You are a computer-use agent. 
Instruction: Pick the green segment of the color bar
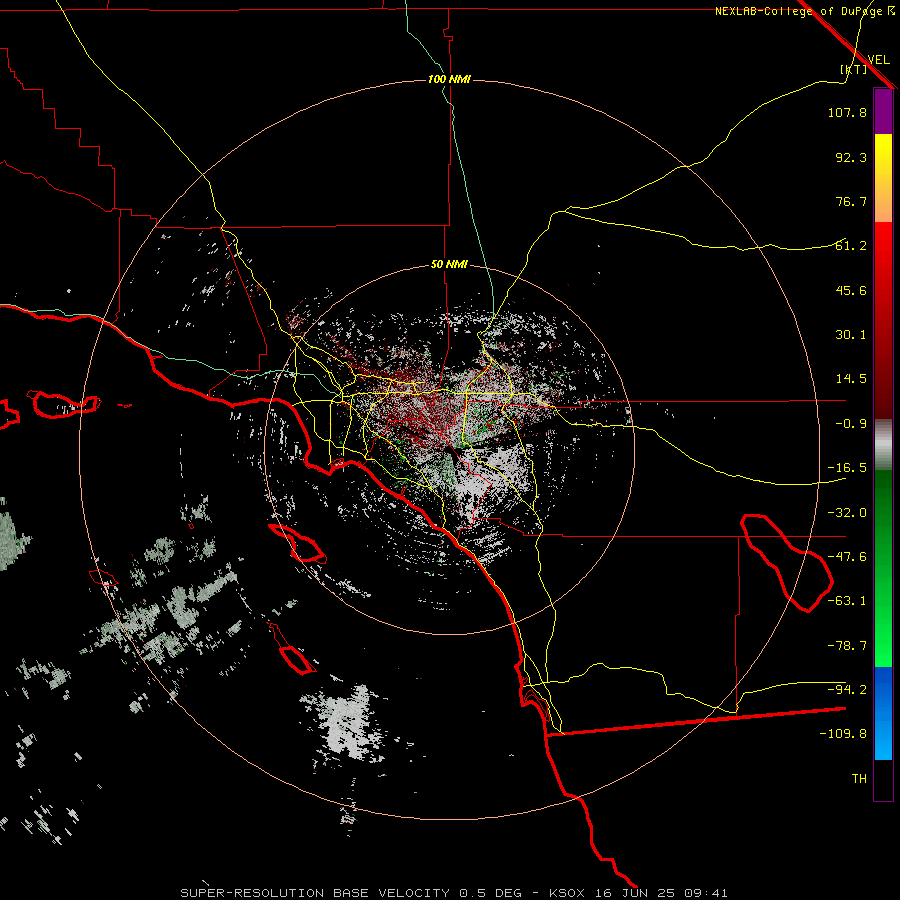point(883,568)
